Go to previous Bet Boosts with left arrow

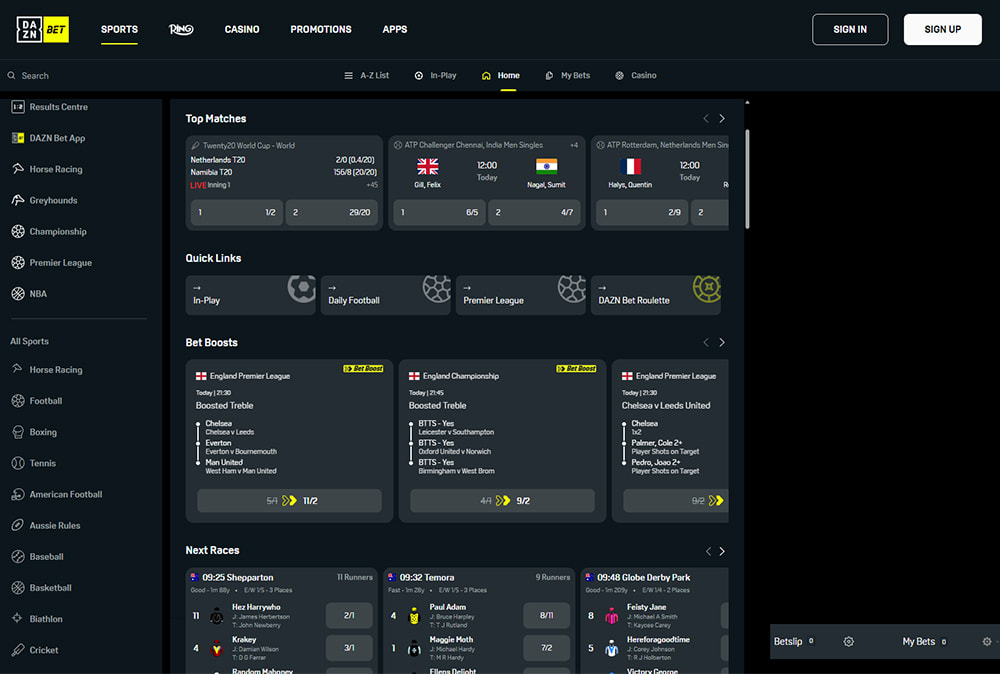click(706, 342)
